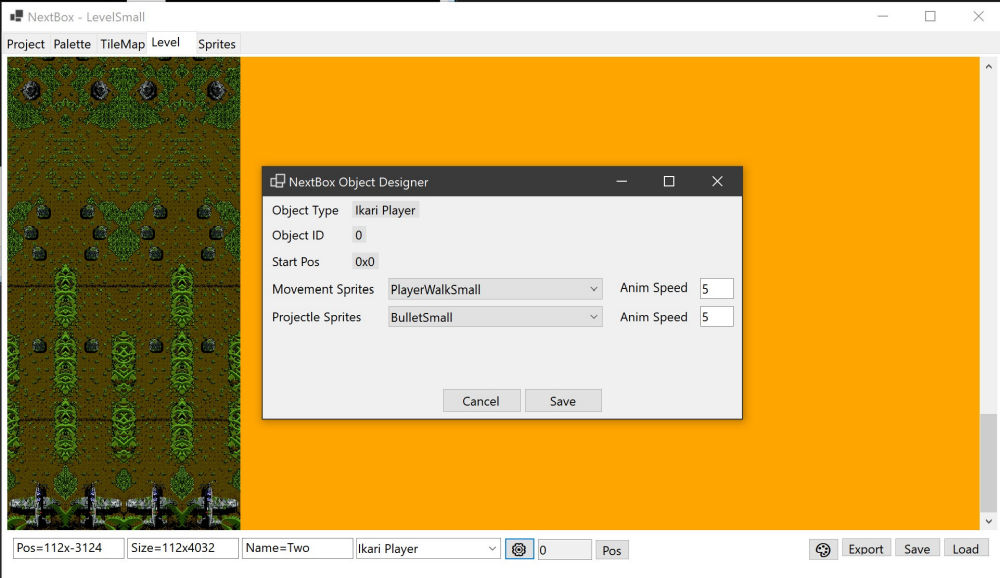
Task: Minimize the main NextBox window
Action: [x=883, y=17]
